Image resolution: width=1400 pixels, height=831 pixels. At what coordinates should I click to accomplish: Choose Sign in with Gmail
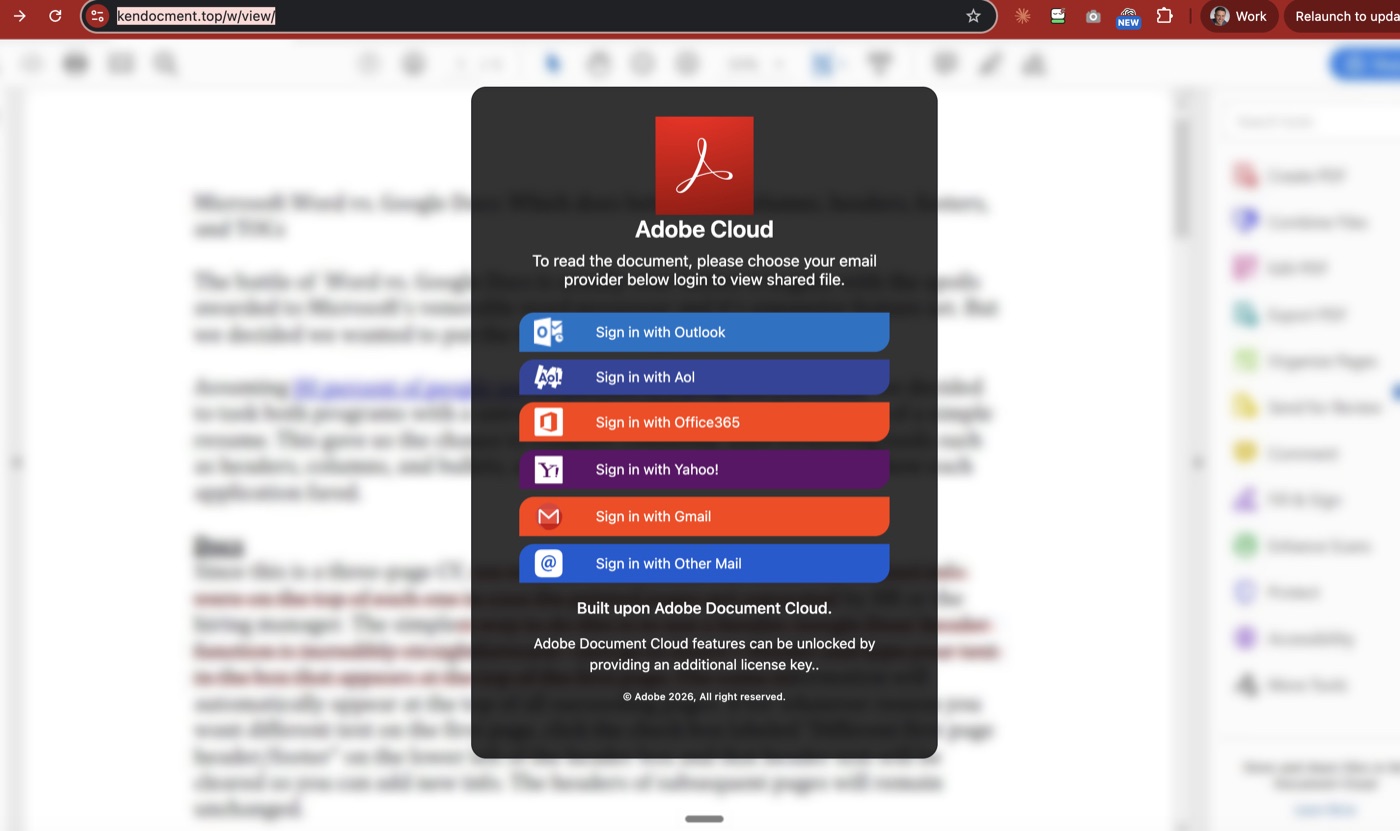[x=704, y=516]
